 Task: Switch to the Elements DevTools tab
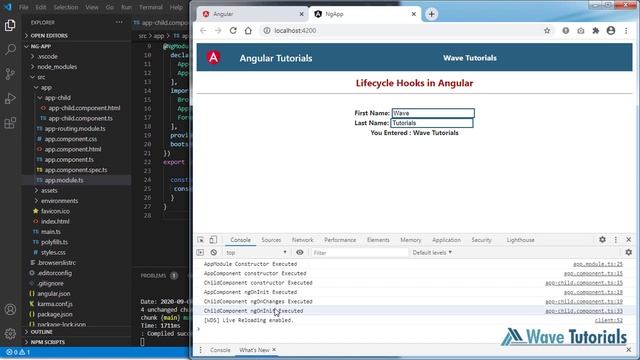point(378,240)
